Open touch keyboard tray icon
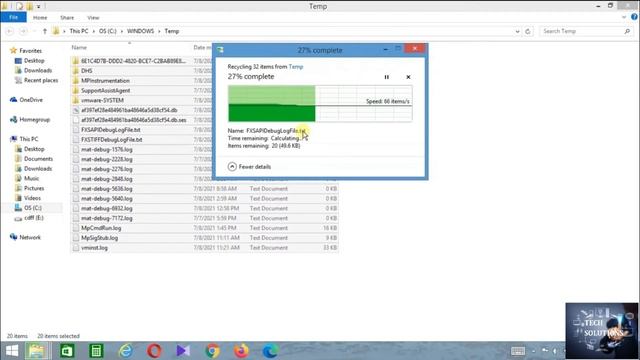Viewport: 640px width, 360px height. pyautogui.click(x=518, y=351)
